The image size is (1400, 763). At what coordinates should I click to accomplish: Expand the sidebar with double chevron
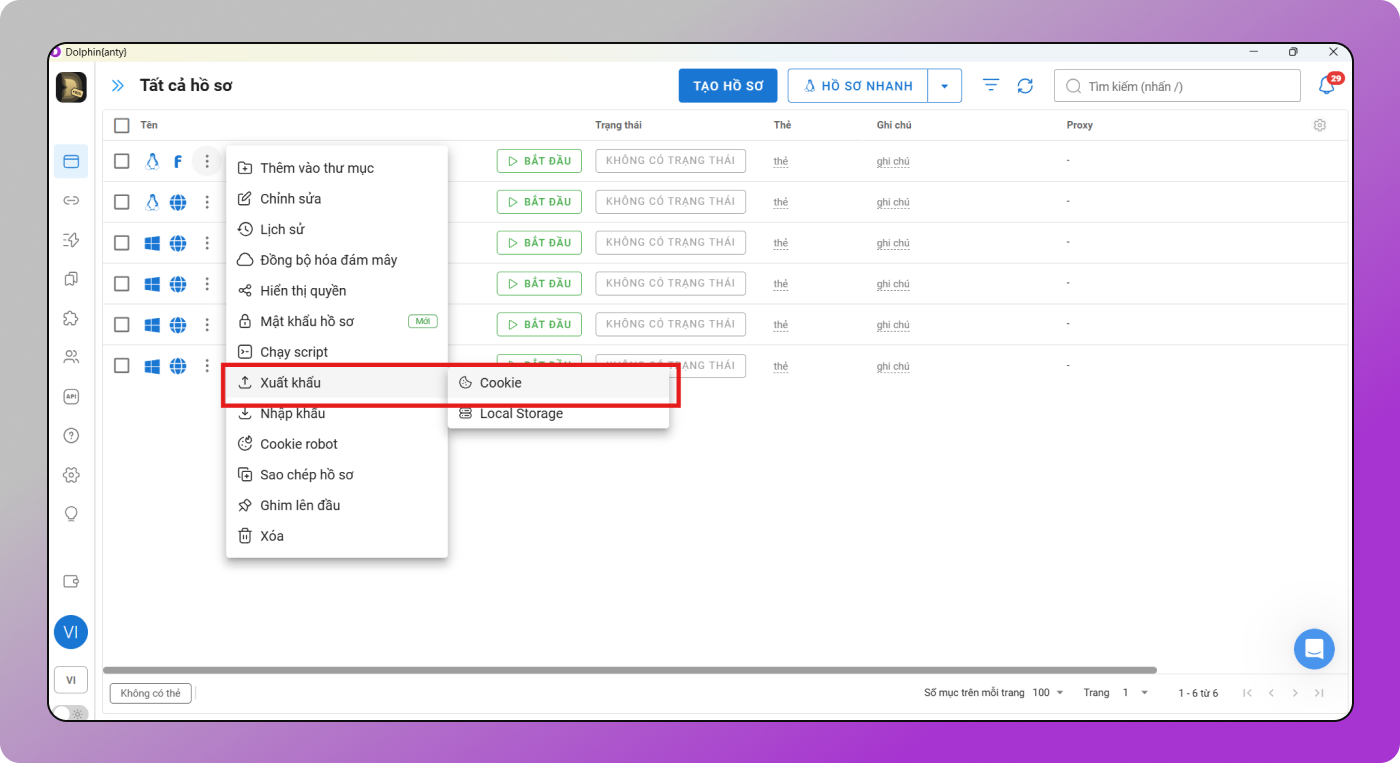[118, 86]
